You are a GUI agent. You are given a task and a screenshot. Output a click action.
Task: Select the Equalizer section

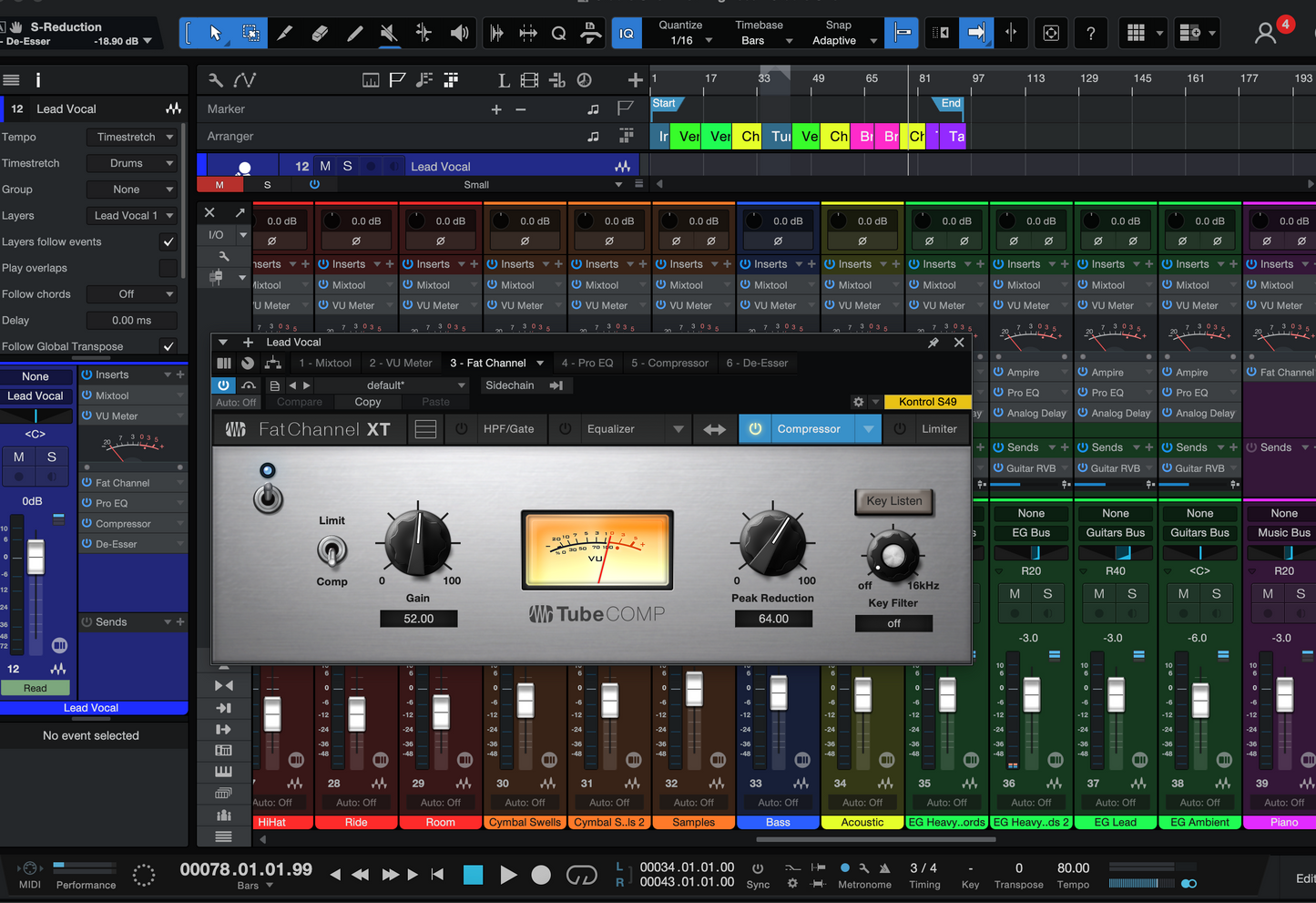click(611, 429)
